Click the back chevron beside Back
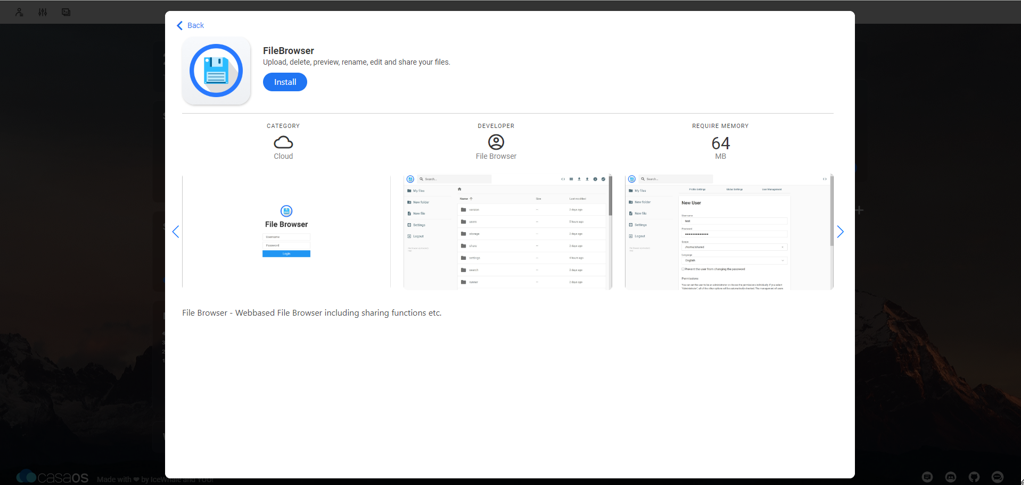The image size is (1024, 485). click(x=180, y=25)
